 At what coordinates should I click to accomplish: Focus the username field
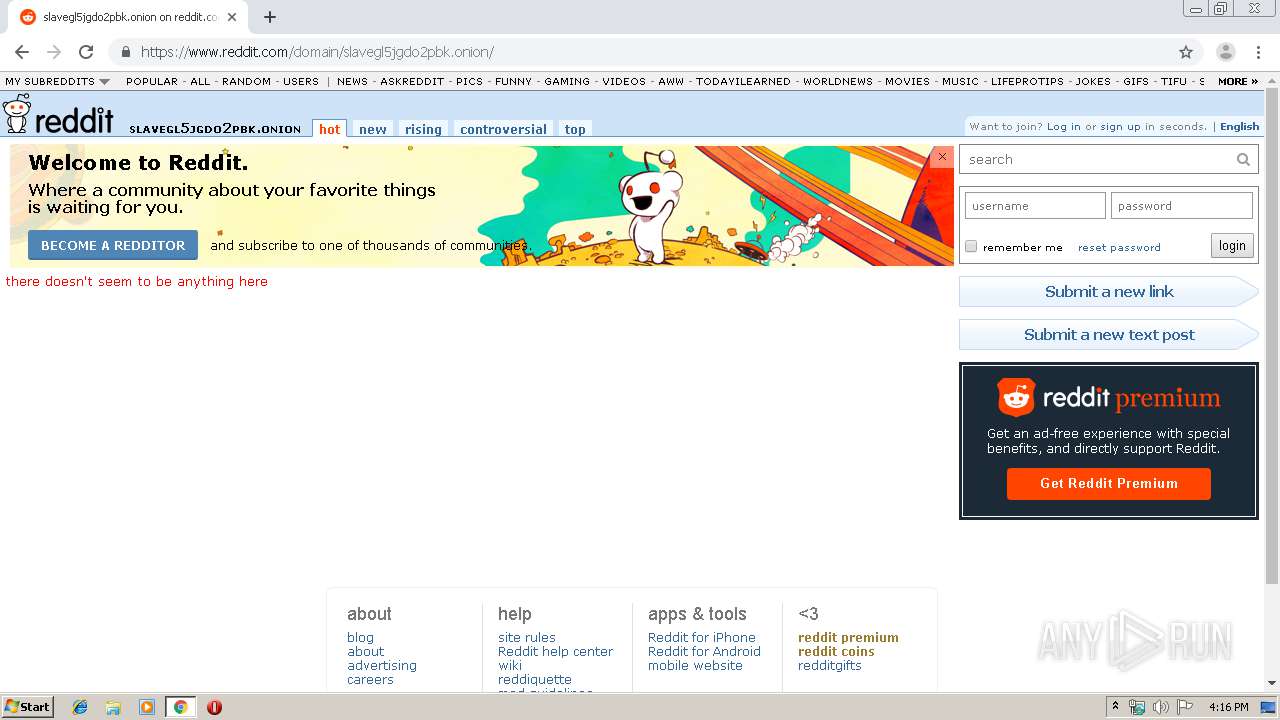point(1035,205)
